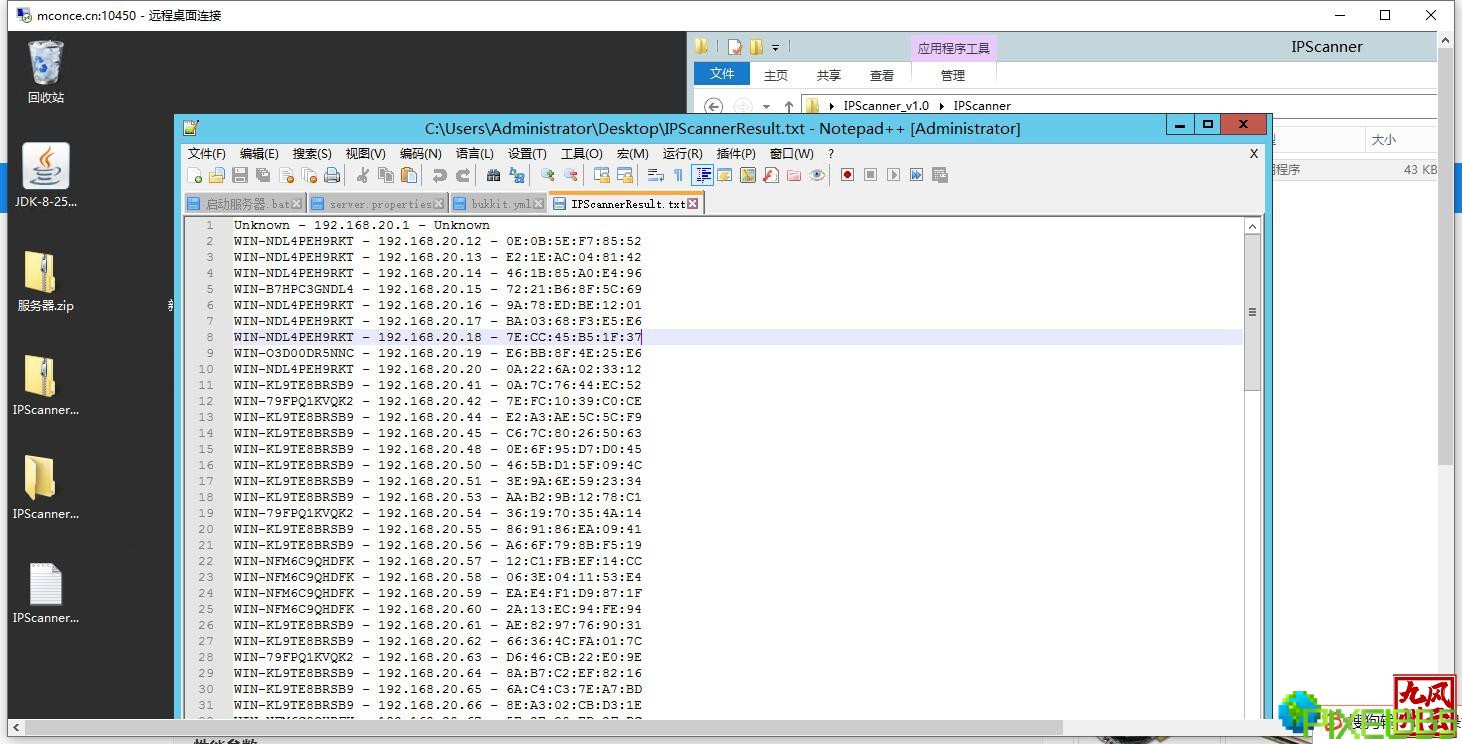The width and height of the screenshot is (1462, 744).
Task: Close document with menu bar X
Action: (1254, 153)
